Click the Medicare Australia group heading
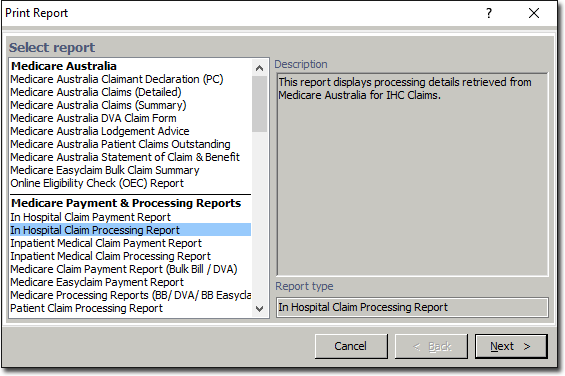 click(64, 66)
